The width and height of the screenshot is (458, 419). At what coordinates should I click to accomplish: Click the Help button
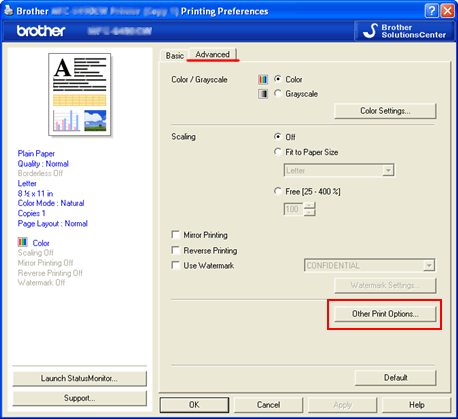point(417,405)
